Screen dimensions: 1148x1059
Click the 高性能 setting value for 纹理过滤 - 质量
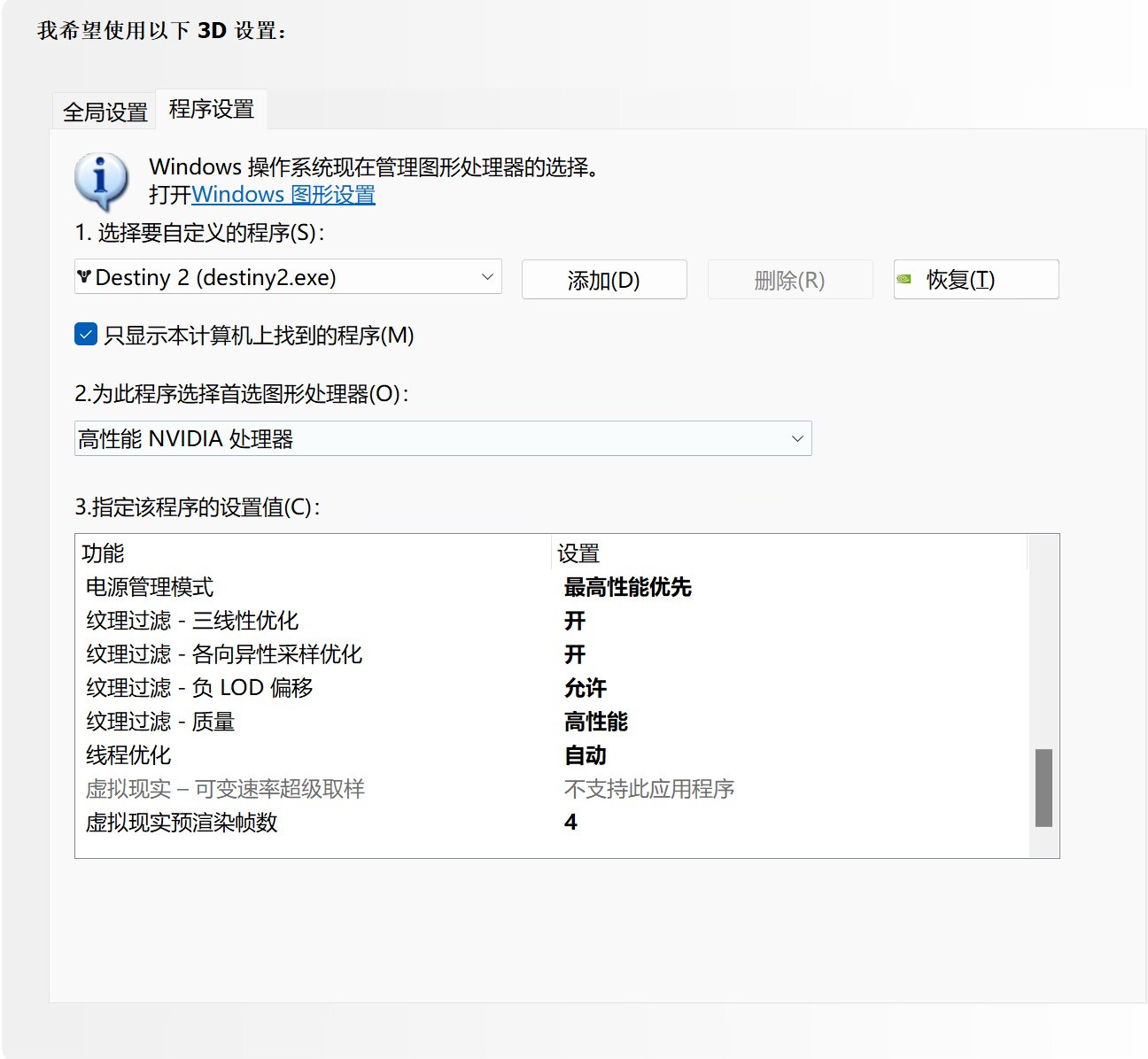coord(596,722)
